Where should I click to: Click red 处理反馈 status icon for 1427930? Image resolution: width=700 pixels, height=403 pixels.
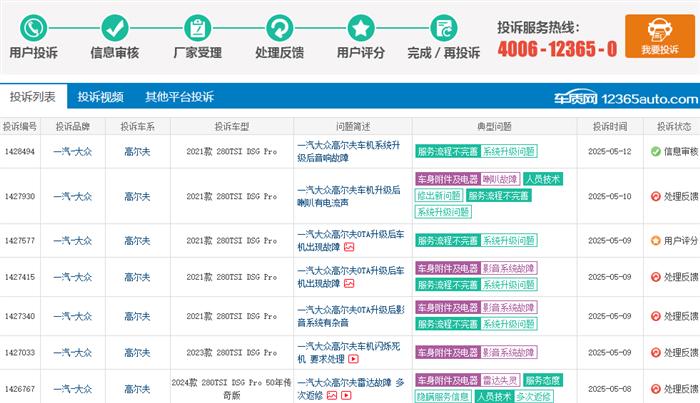(655, 196)
